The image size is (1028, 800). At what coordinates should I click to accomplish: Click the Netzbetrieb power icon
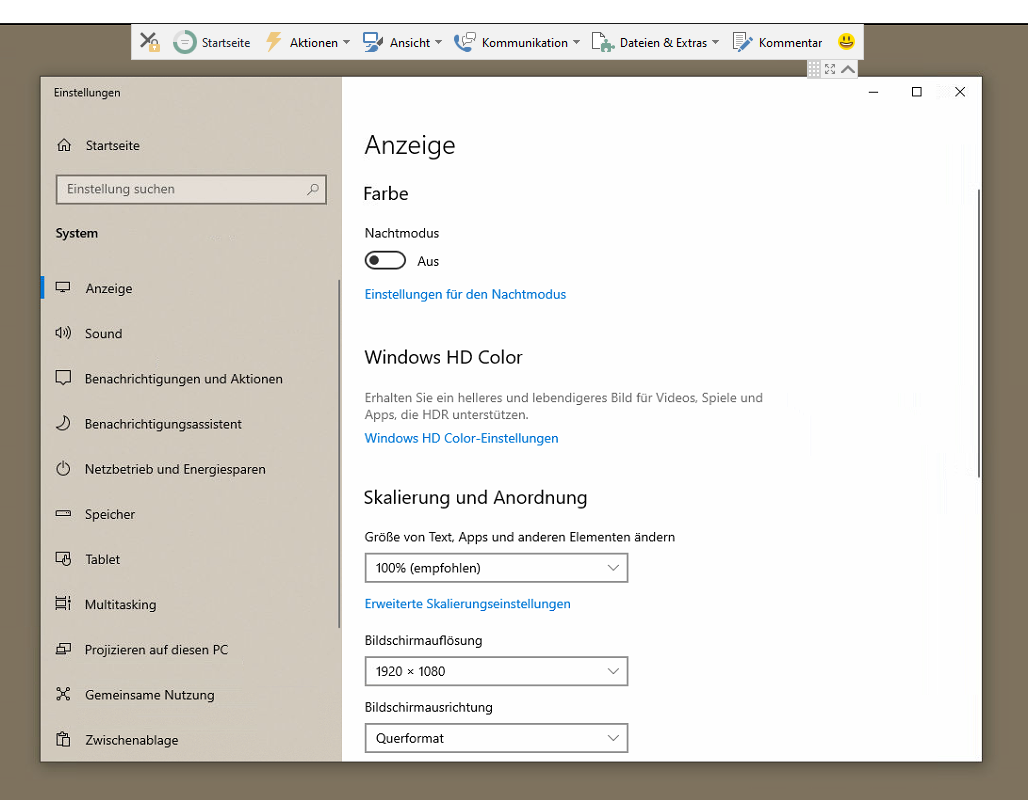point(63,468)
